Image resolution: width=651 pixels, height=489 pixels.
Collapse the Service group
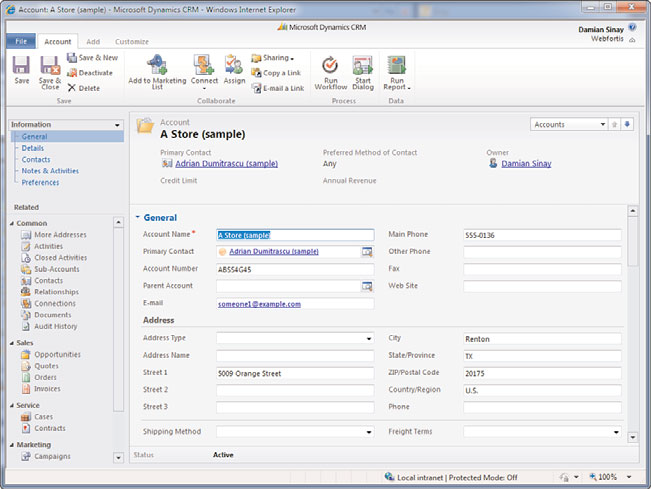pos(12,405)
